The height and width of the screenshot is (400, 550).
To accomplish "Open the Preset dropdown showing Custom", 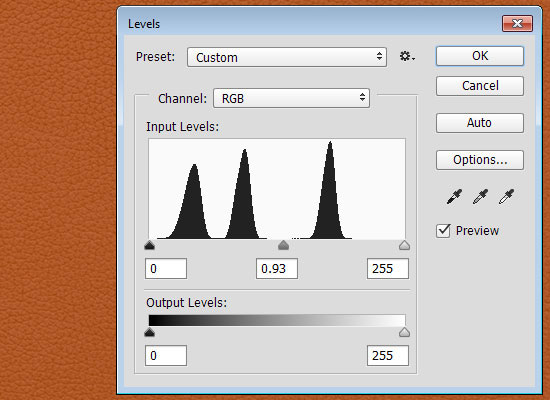I will pos(287,57).
